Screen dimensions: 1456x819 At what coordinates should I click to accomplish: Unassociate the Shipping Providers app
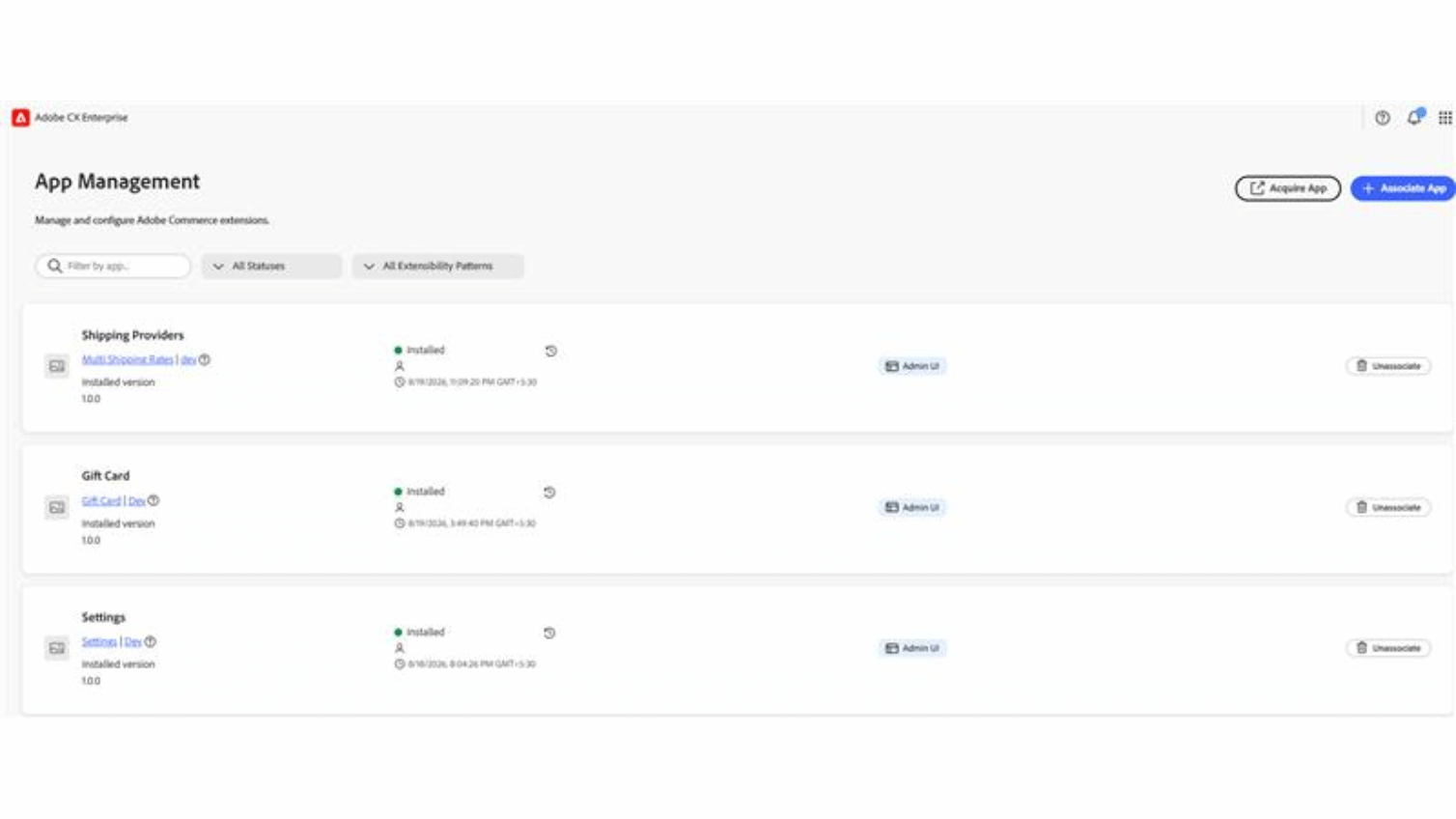[x=1388, y=366]
